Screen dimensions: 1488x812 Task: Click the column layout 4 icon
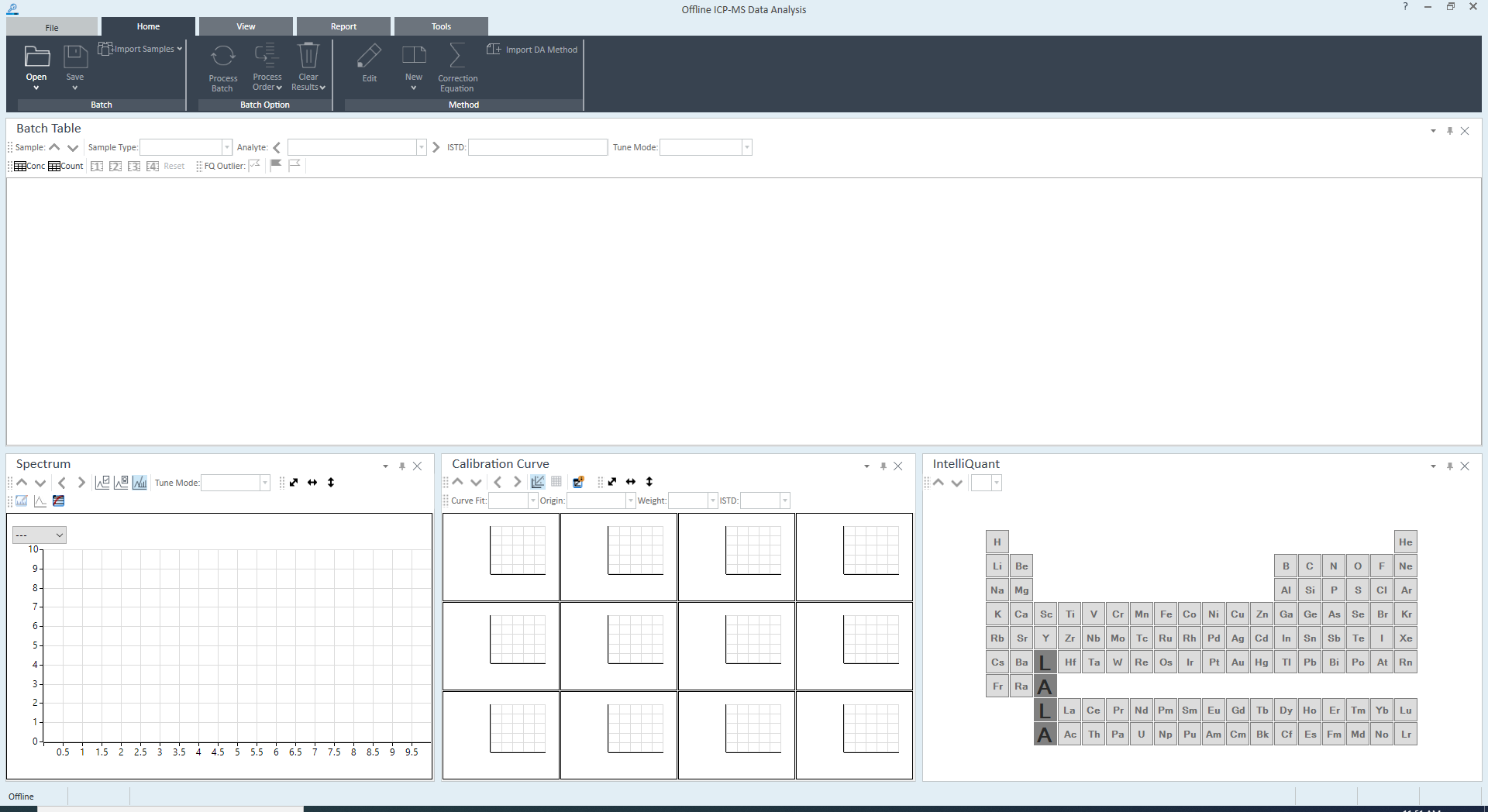153,166
